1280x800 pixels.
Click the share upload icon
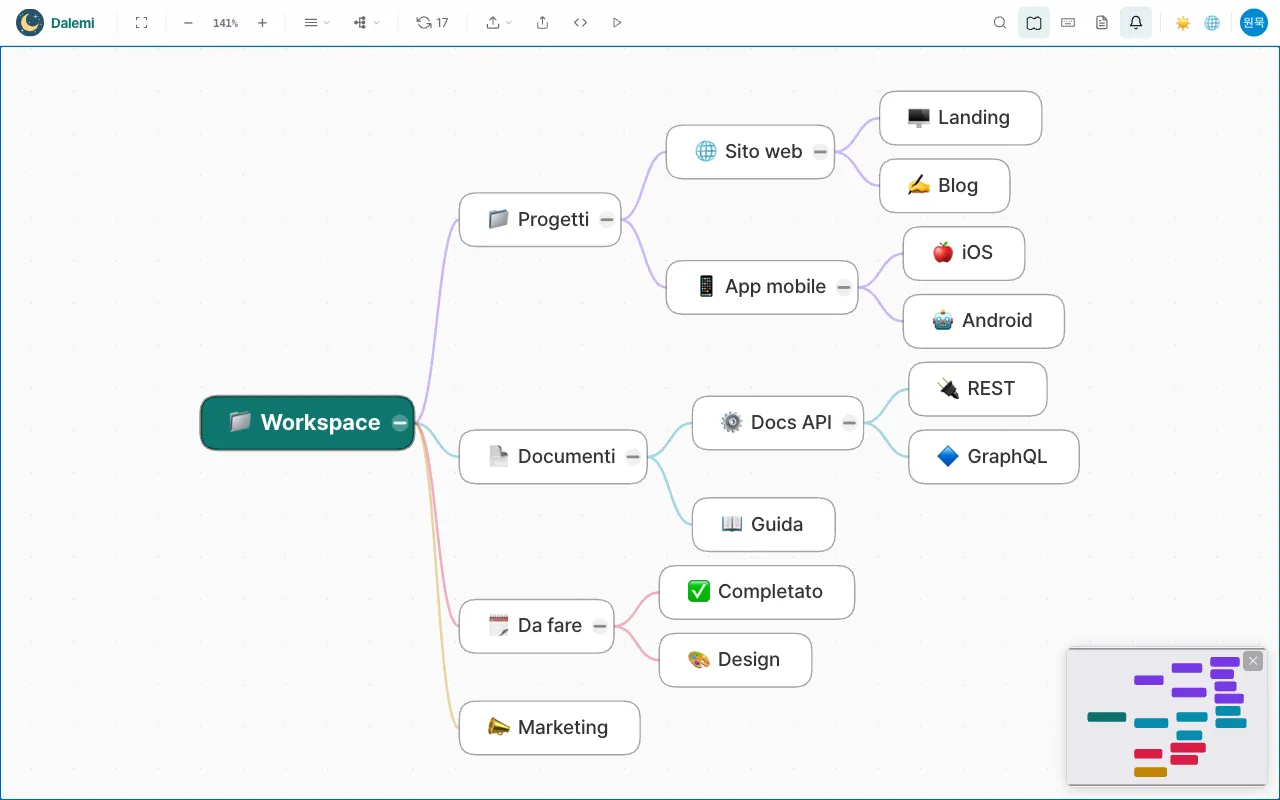point(542,22)
